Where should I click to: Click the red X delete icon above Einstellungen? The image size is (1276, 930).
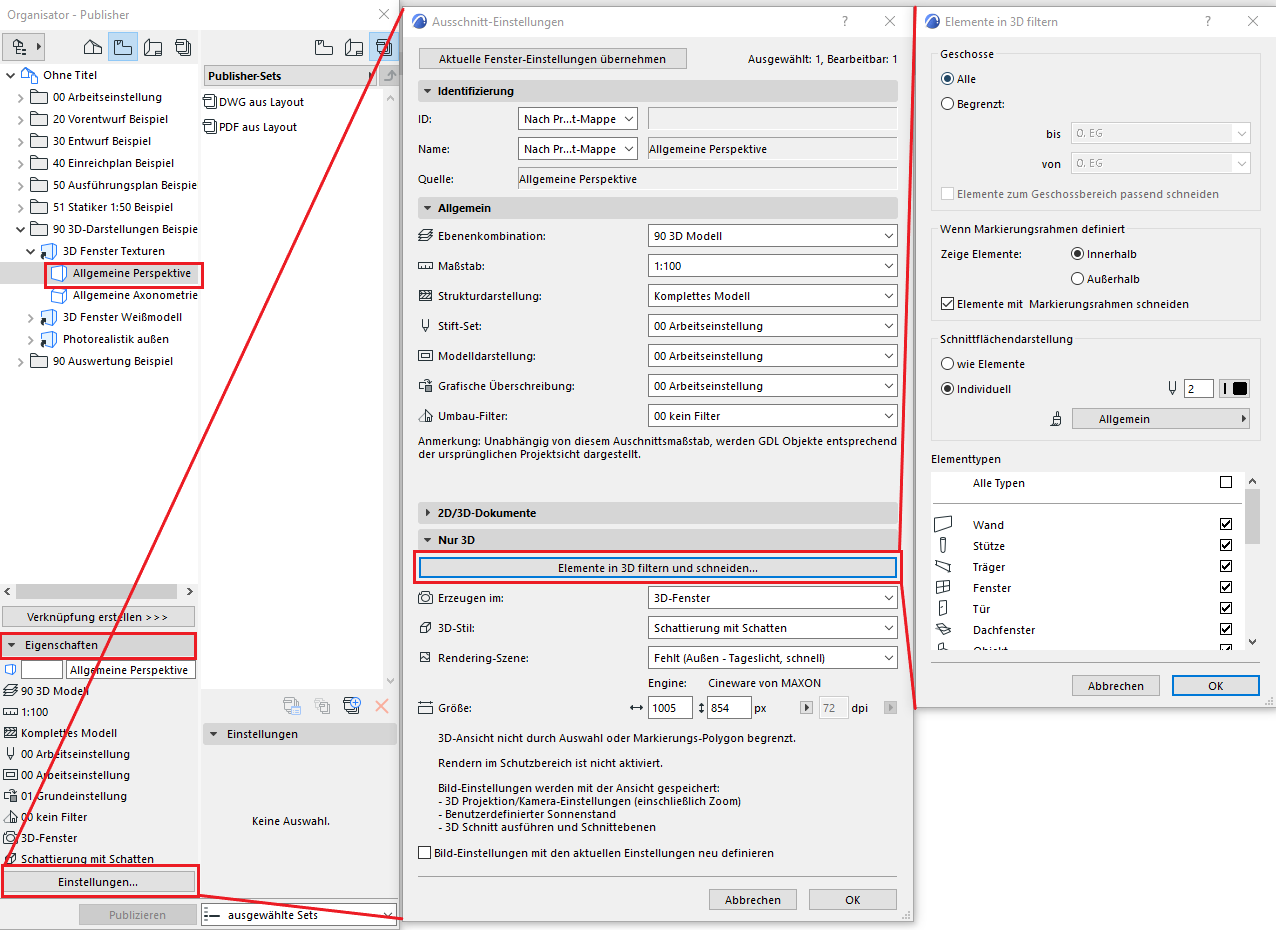383,707
